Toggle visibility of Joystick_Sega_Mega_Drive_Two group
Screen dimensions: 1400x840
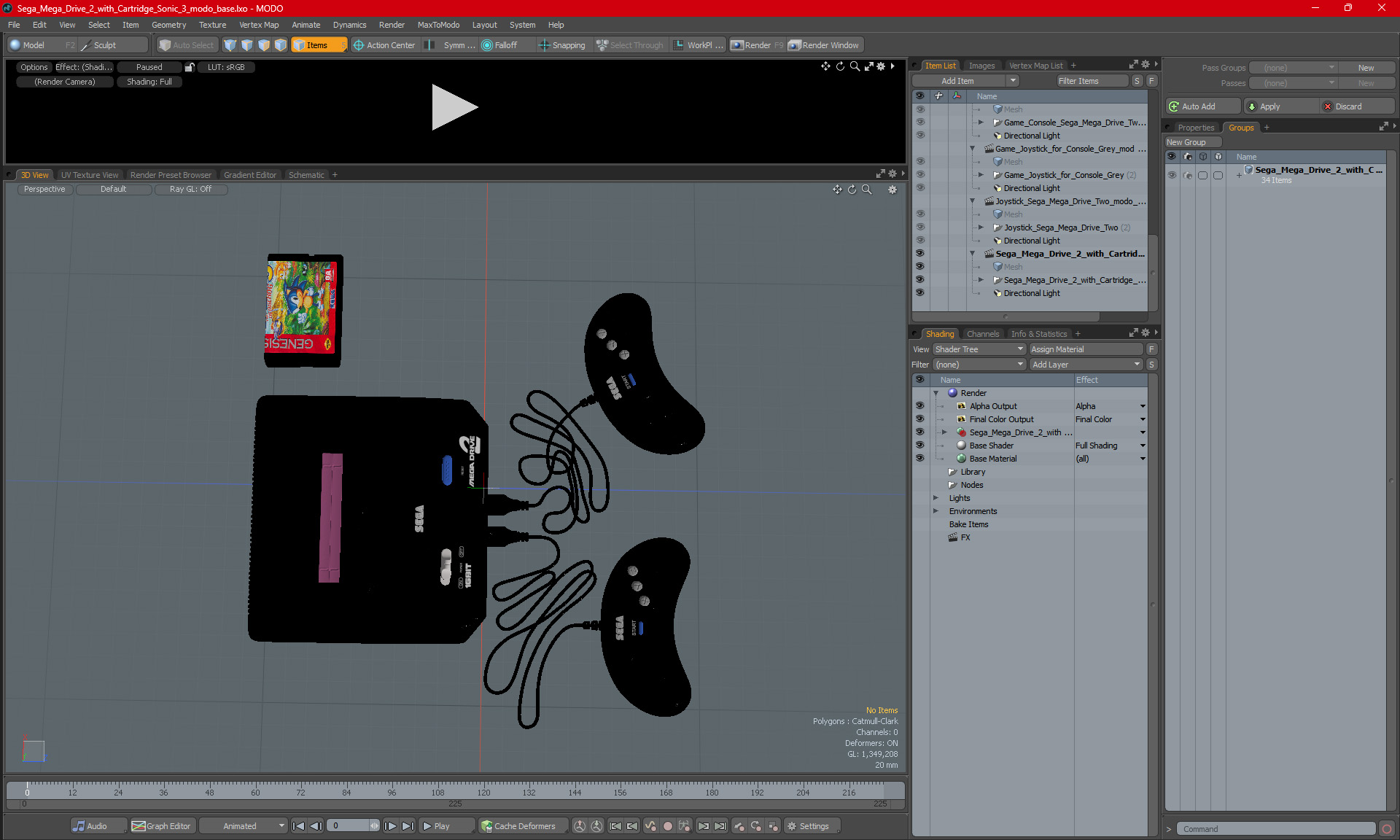pyautogui.click(x=919, y=227)
